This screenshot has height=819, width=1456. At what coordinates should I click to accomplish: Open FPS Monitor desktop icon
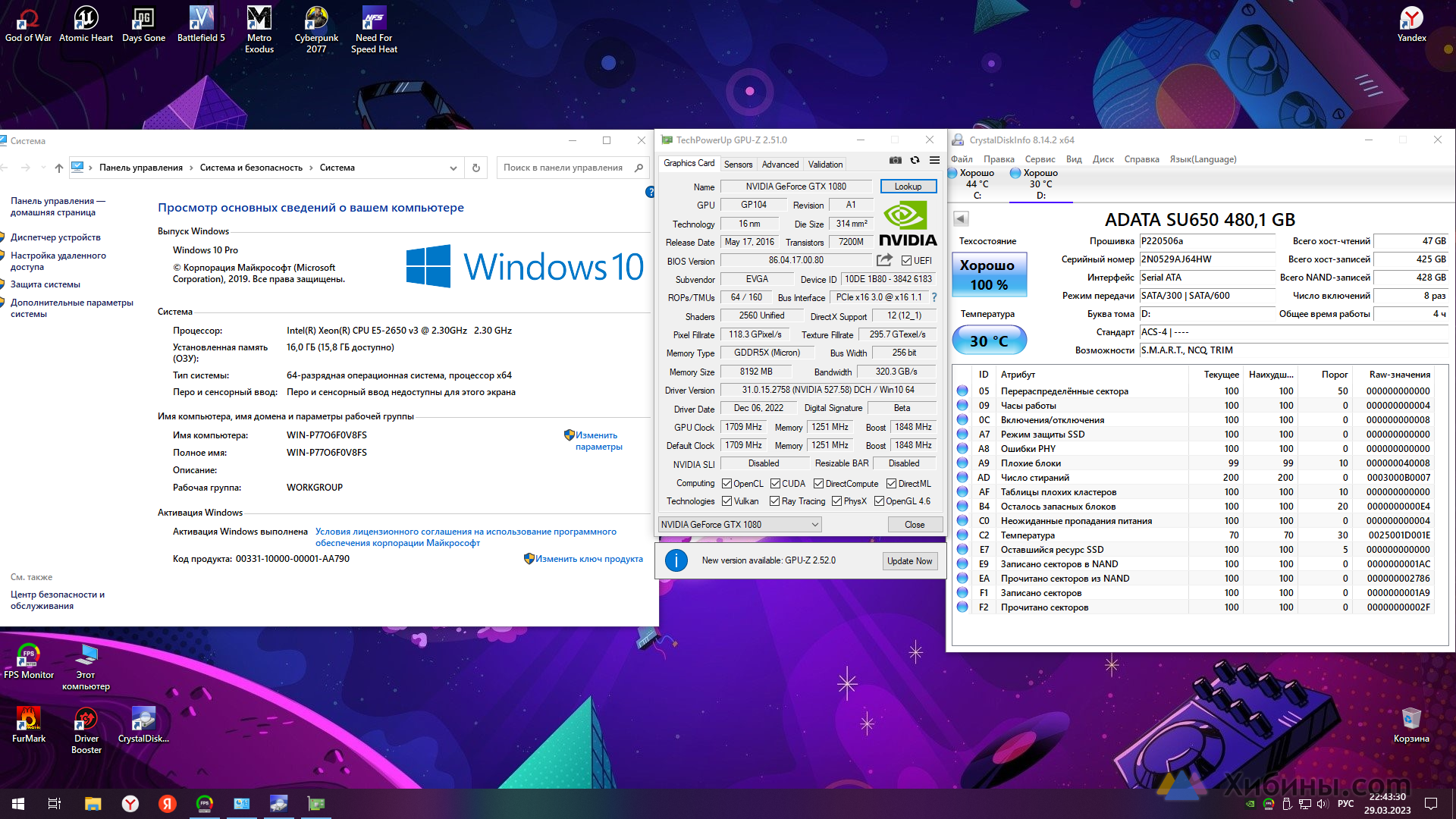[x=29, y=661]
